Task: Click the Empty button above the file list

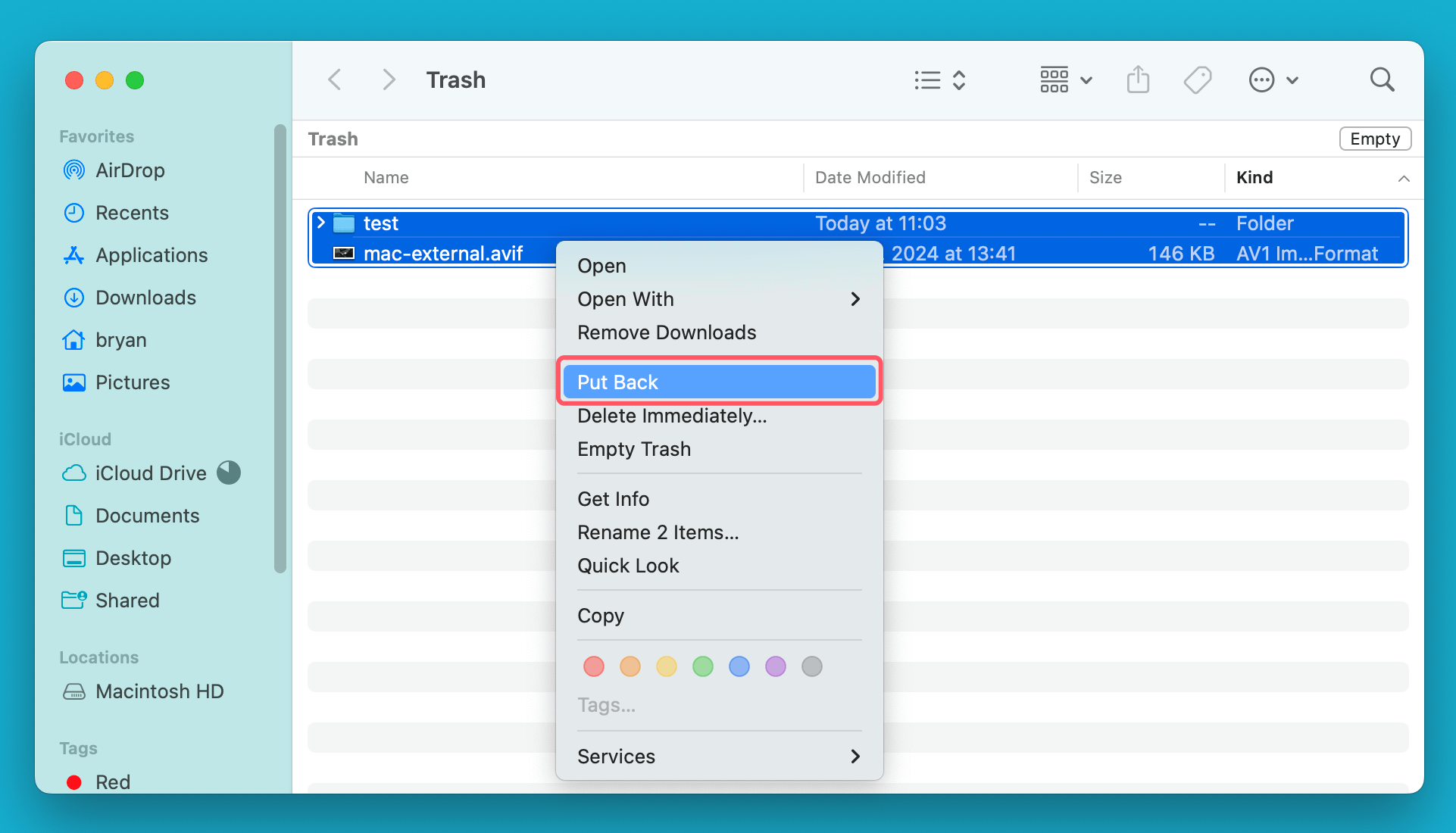Action: tap(1374, 139)
